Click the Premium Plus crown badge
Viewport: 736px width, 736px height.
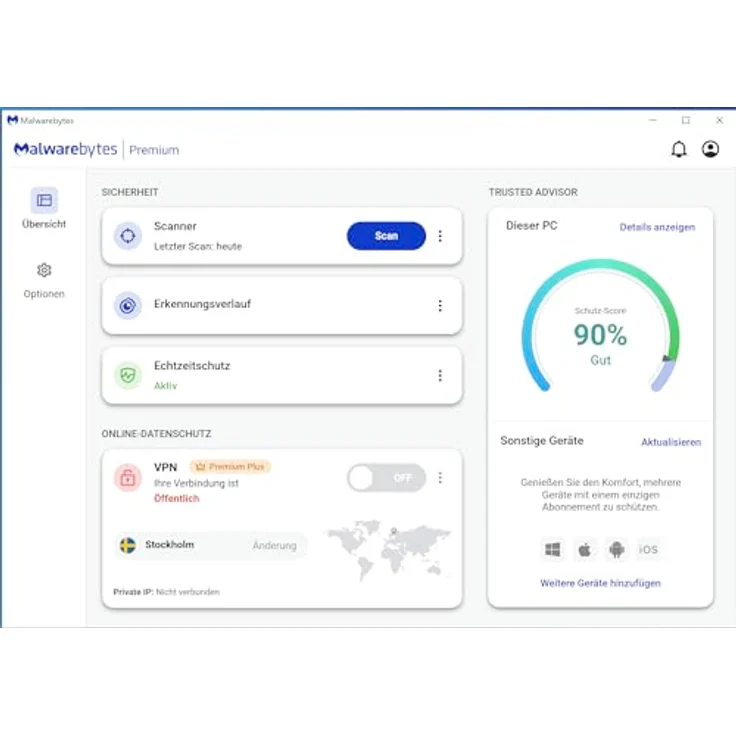tap(230, 467)
